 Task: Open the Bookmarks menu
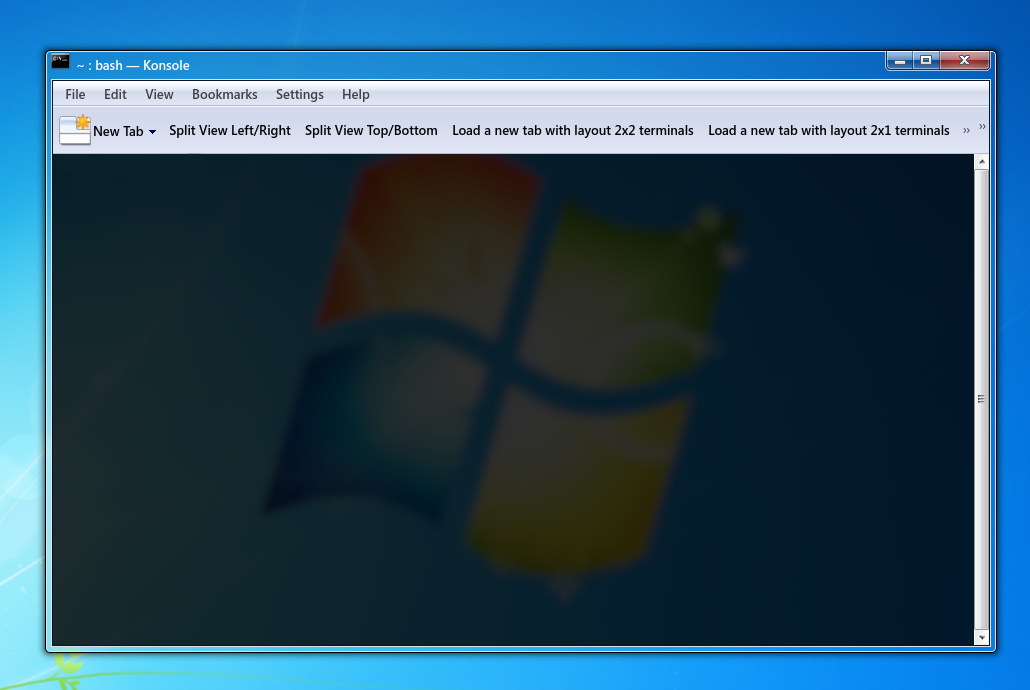click(x=225, y=95)
